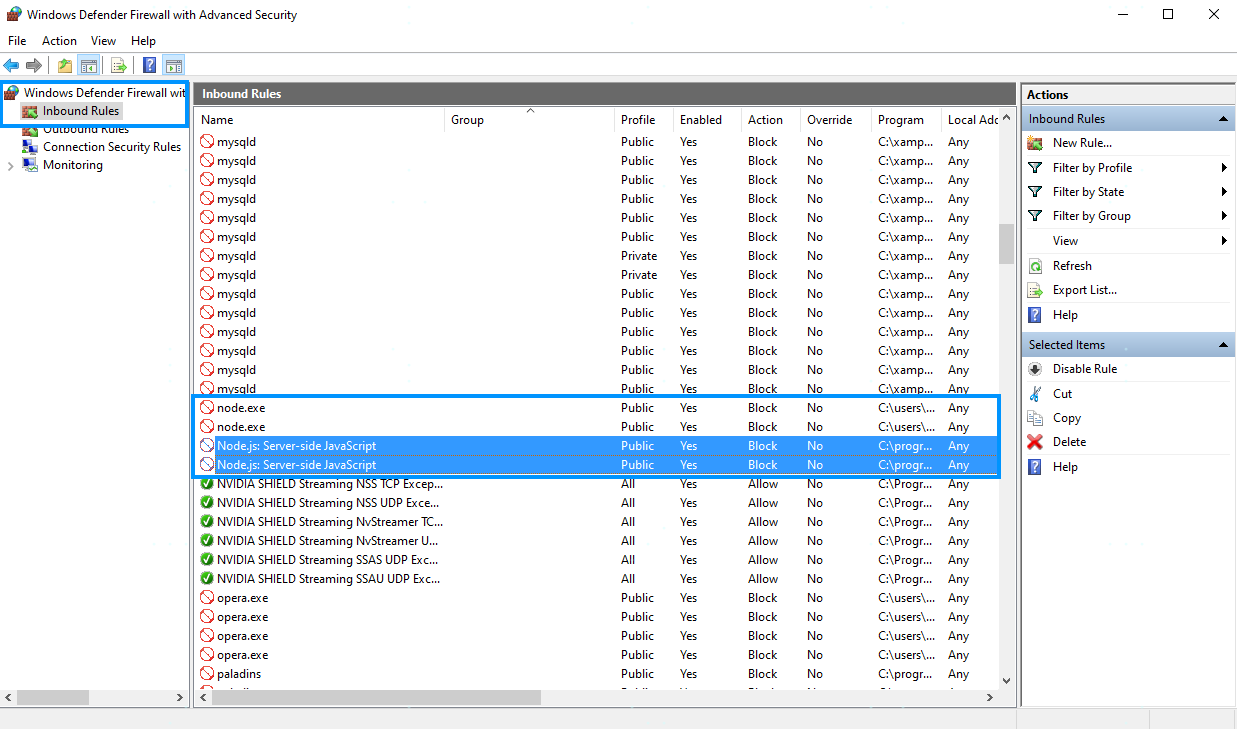Viewport: 1237px width, 729px height.
Task: Open the Help menu in the menu bar
Action: (x=143, y=41)
